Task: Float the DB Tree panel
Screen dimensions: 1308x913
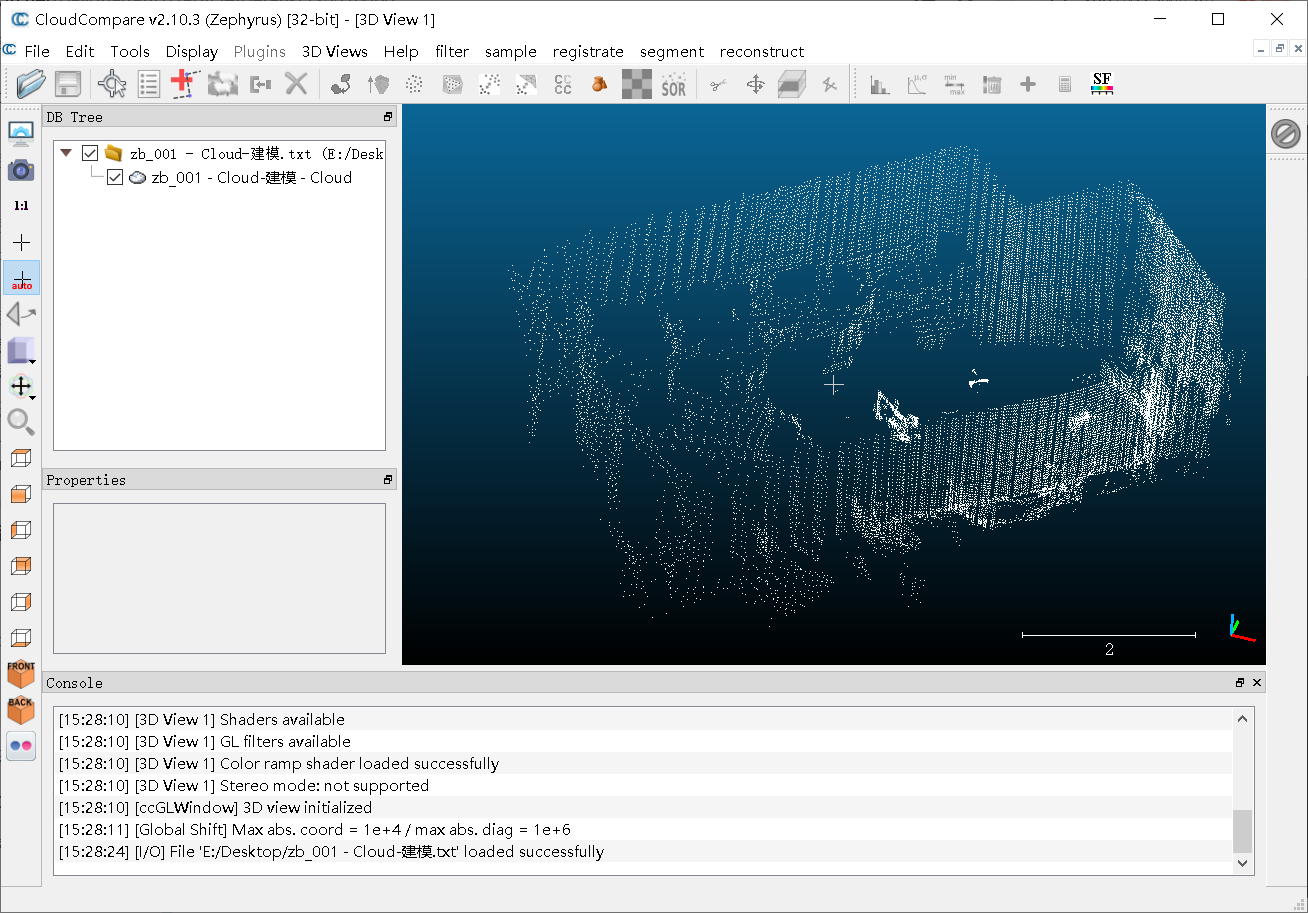Action: click(388, 117)
